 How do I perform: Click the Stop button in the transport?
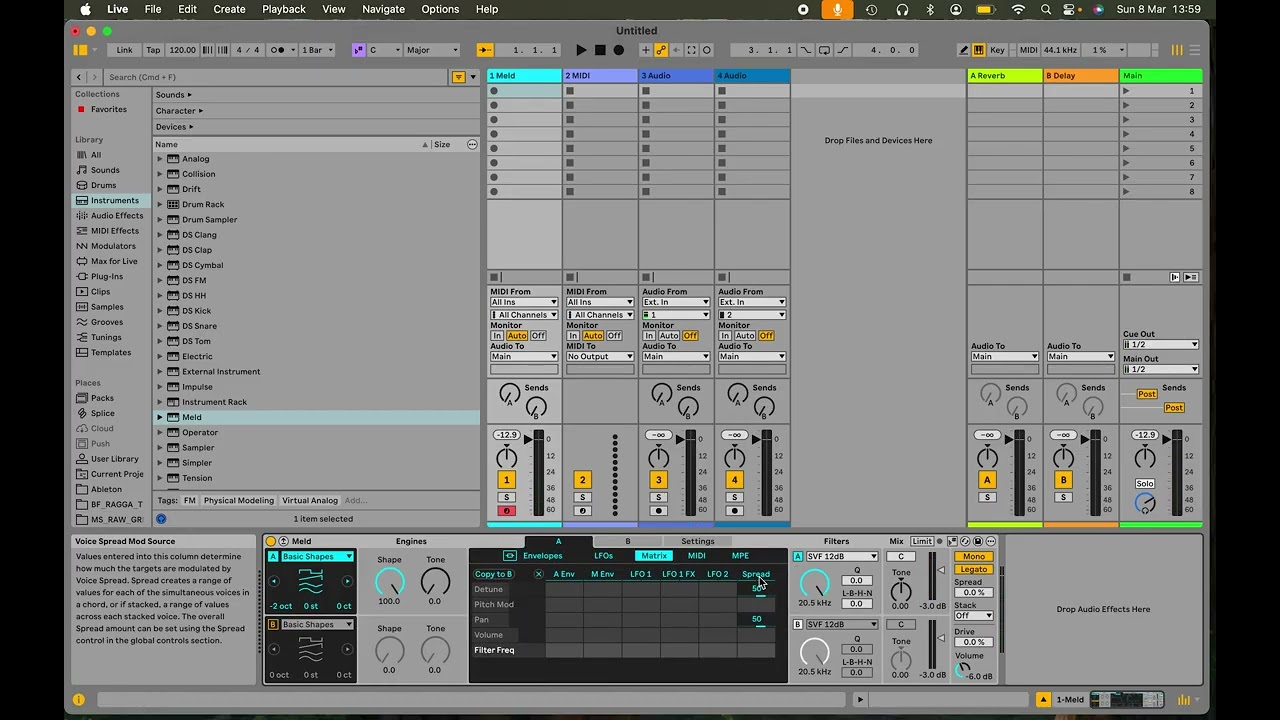point(600,50)
